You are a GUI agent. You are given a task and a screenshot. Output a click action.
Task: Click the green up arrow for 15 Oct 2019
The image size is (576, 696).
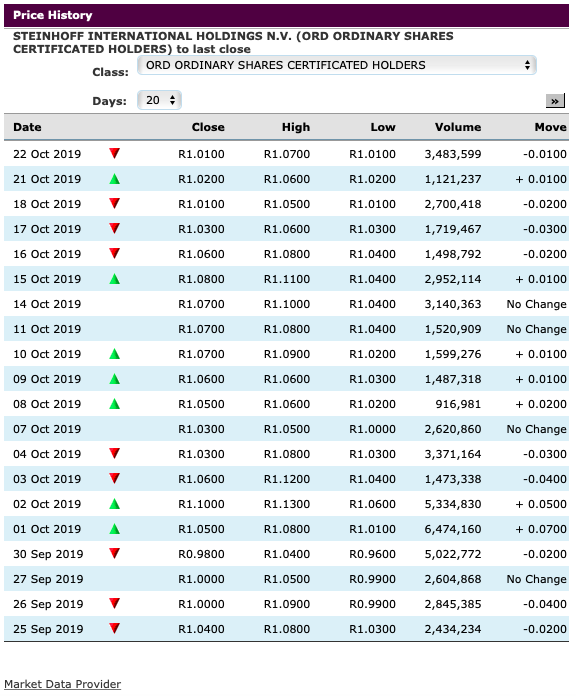(114, 279)
